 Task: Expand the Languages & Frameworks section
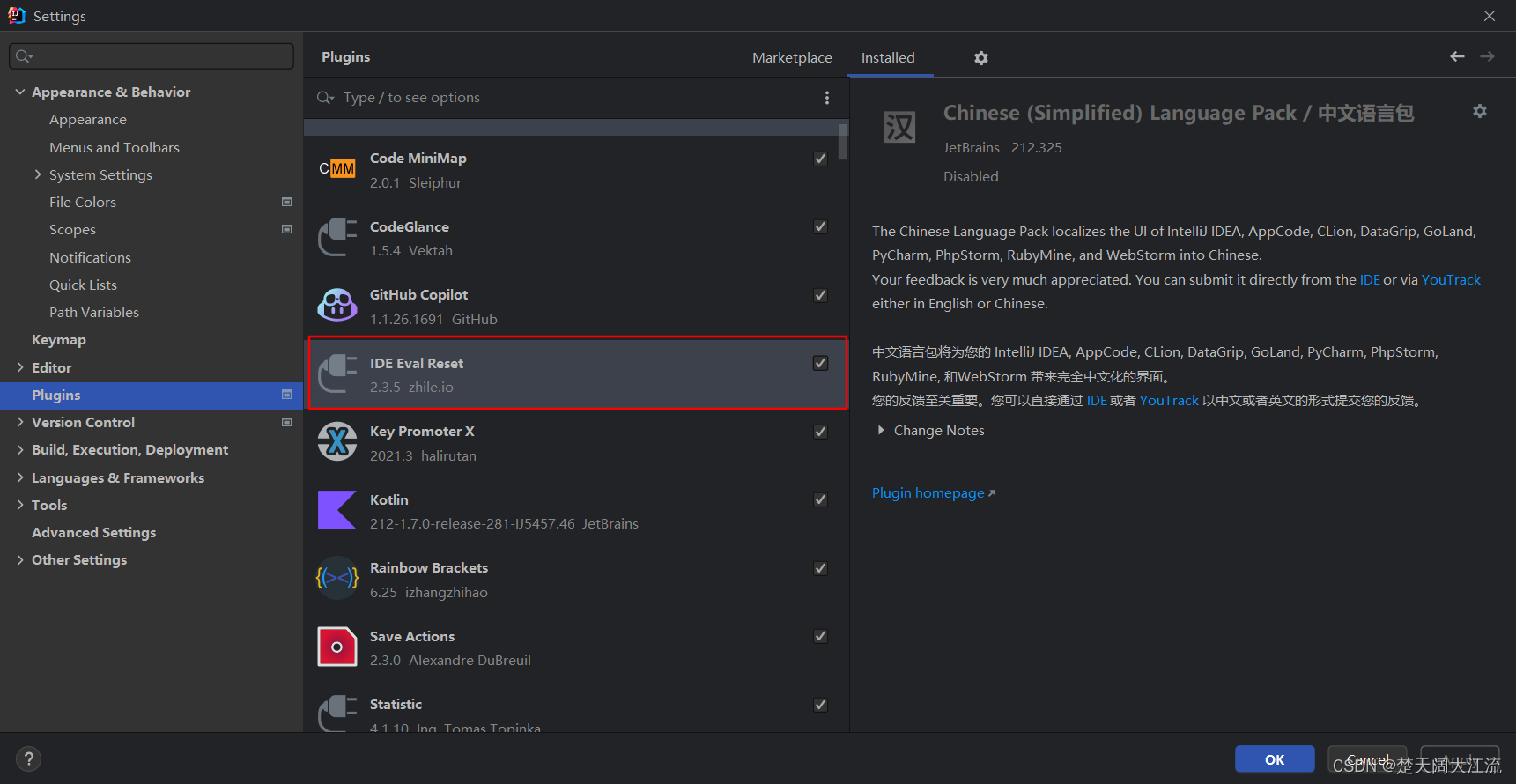[19, 477]
